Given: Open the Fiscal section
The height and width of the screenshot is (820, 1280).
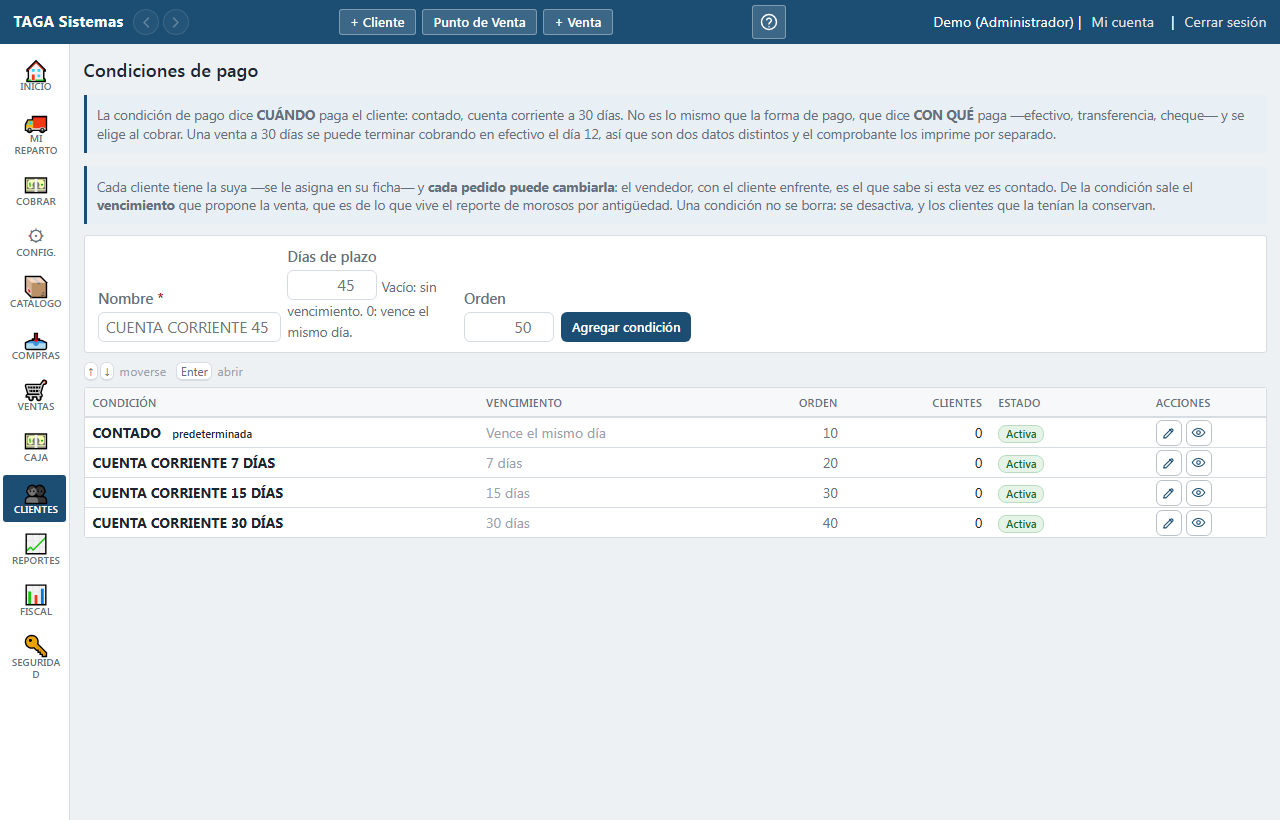Looking at the screenshot, I should (x=35, y=600).
